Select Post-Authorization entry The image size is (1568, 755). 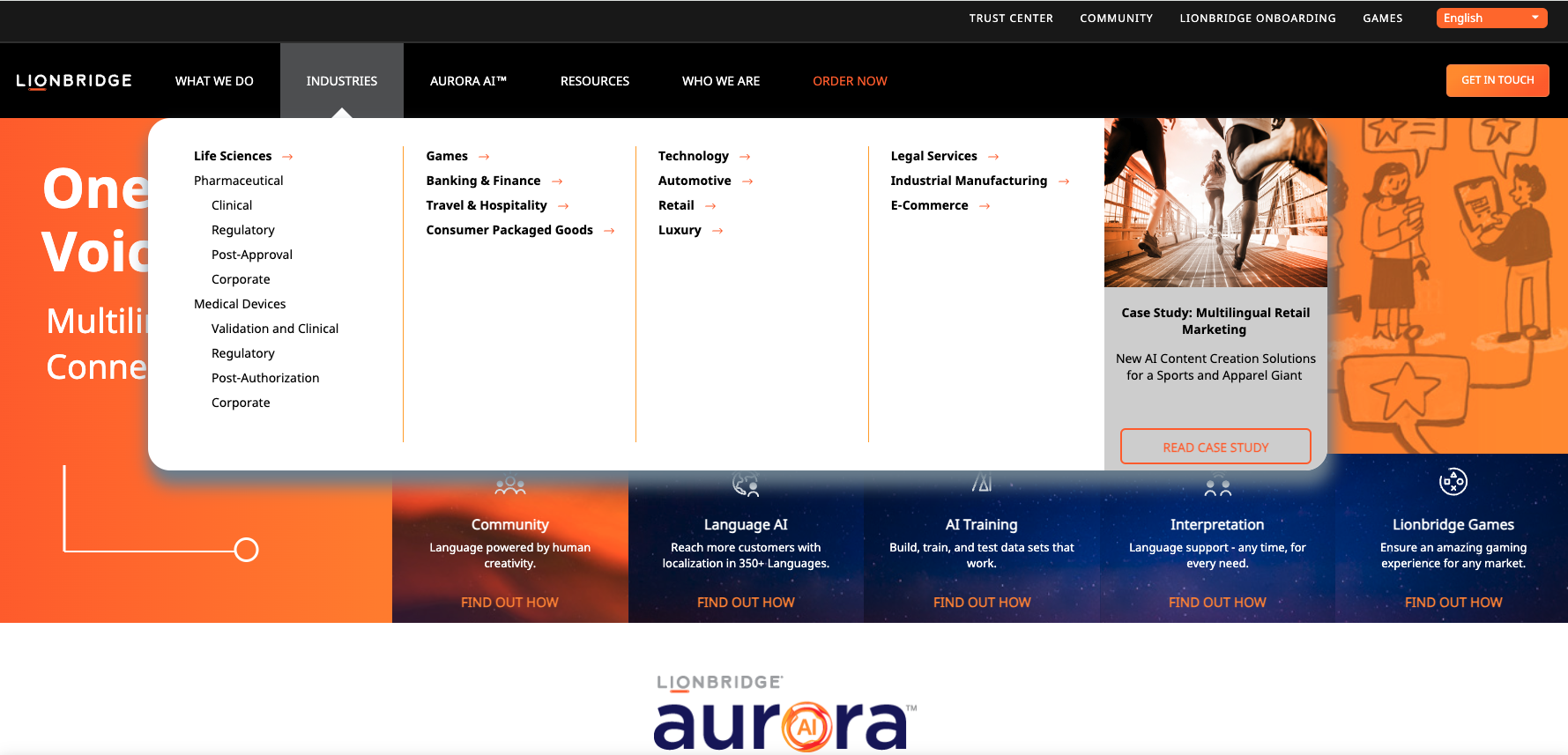pyautogui.click(x=265, y=378)
